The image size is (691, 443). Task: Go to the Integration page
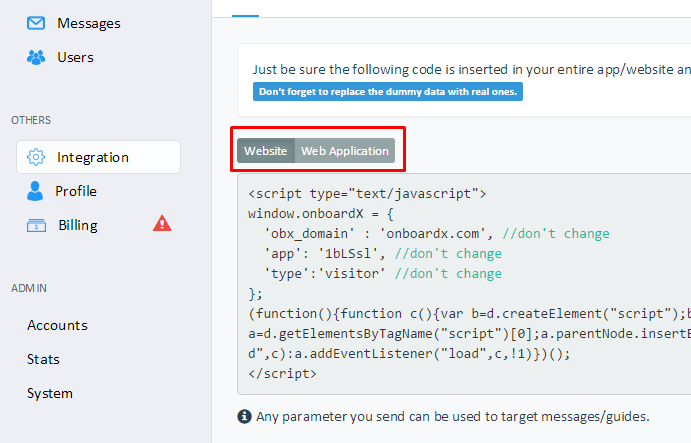tap(98, 157)
